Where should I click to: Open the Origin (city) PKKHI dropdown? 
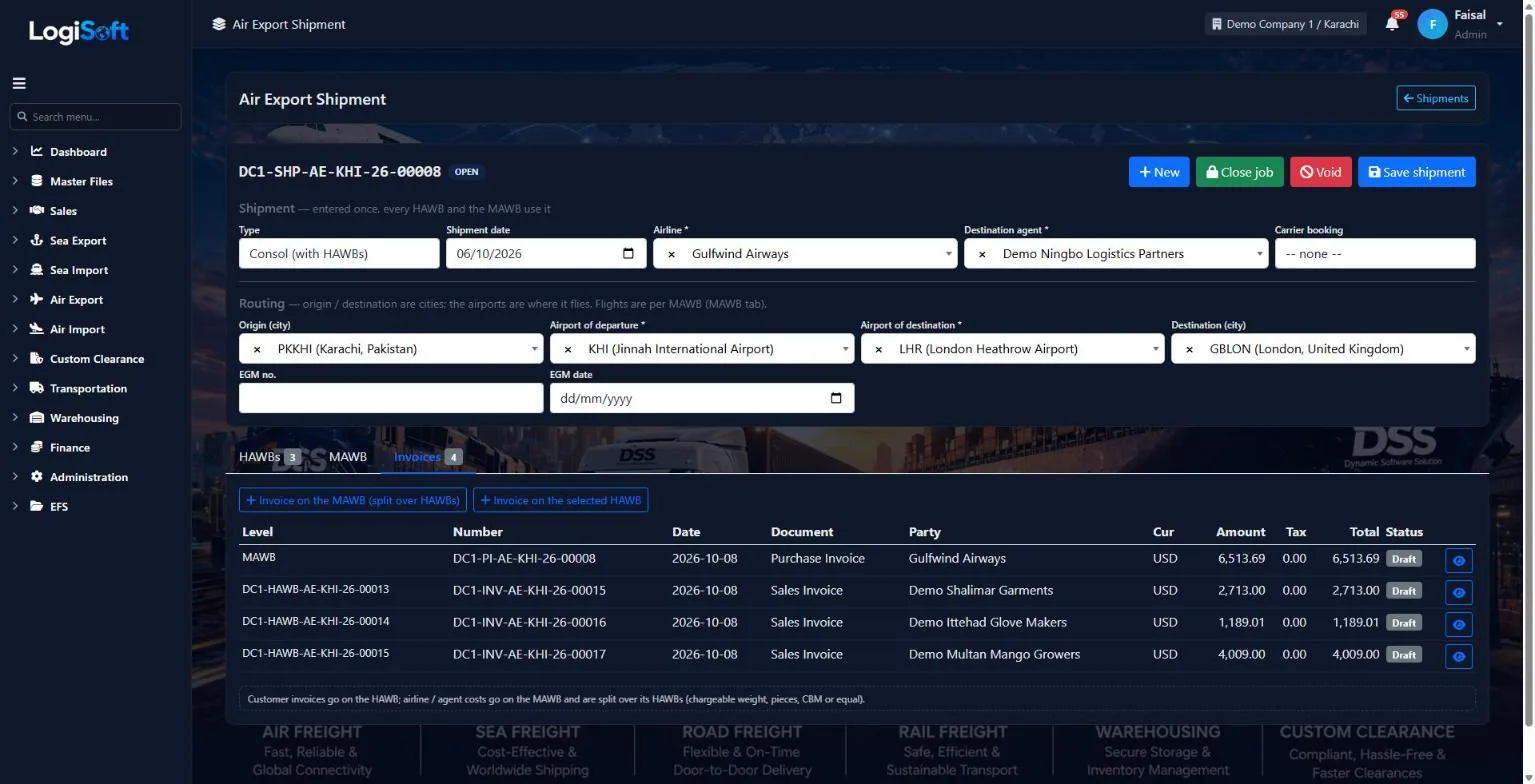point(391,349)
